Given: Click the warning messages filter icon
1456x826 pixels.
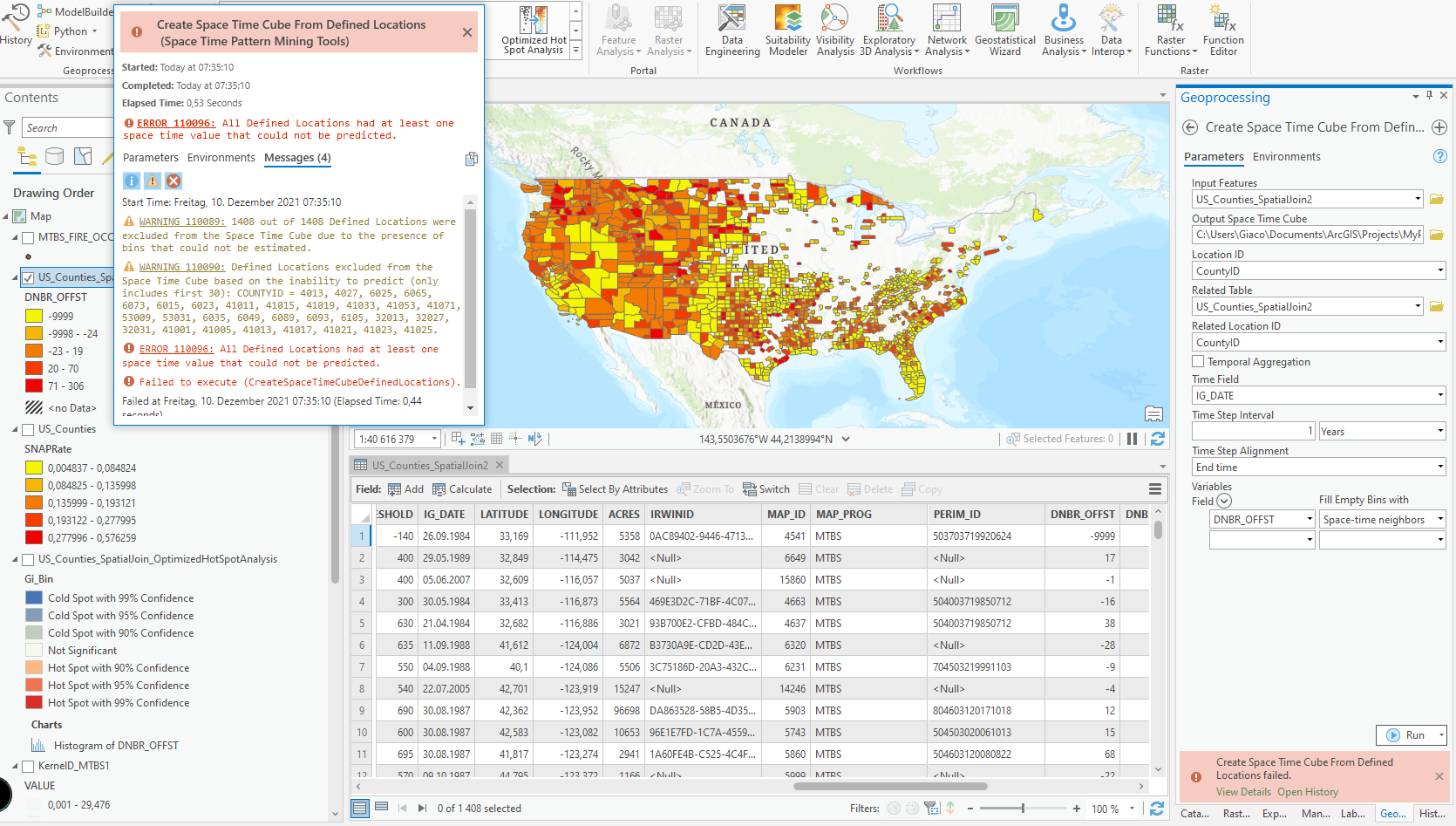Looking at the screenshot, I should [153, 181].
